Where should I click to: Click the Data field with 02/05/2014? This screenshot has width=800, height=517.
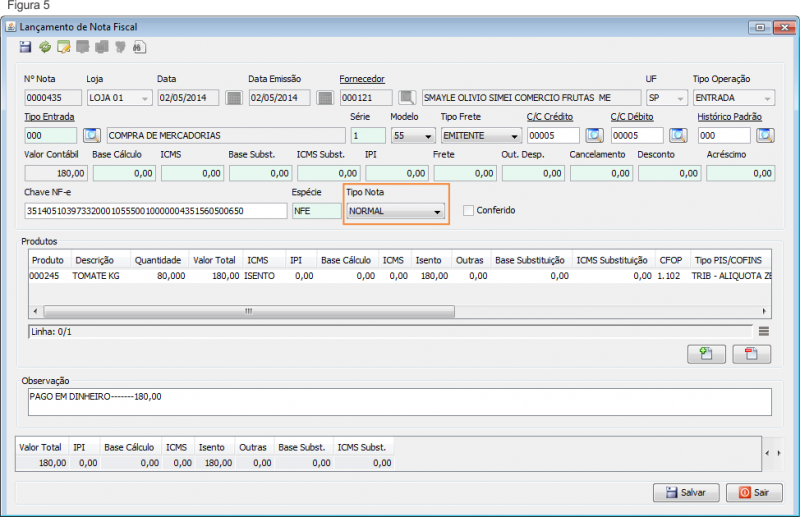(x=188, y=97)
